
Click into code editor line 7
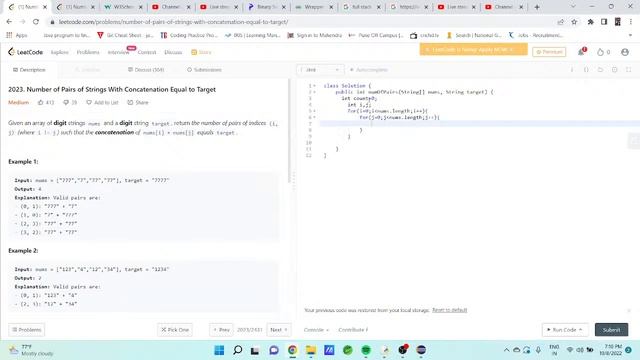click(479, 124)
